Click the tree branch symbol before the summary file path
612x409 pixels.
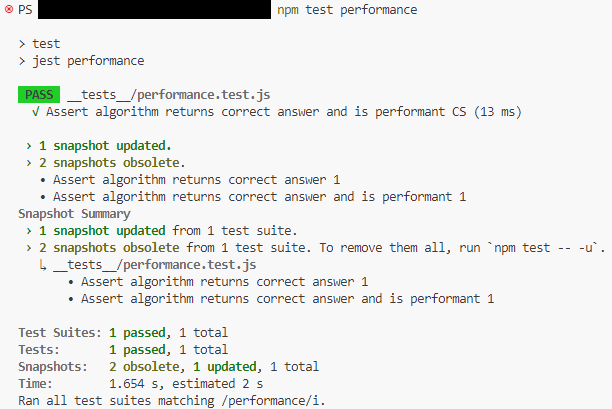click(42, 264)
